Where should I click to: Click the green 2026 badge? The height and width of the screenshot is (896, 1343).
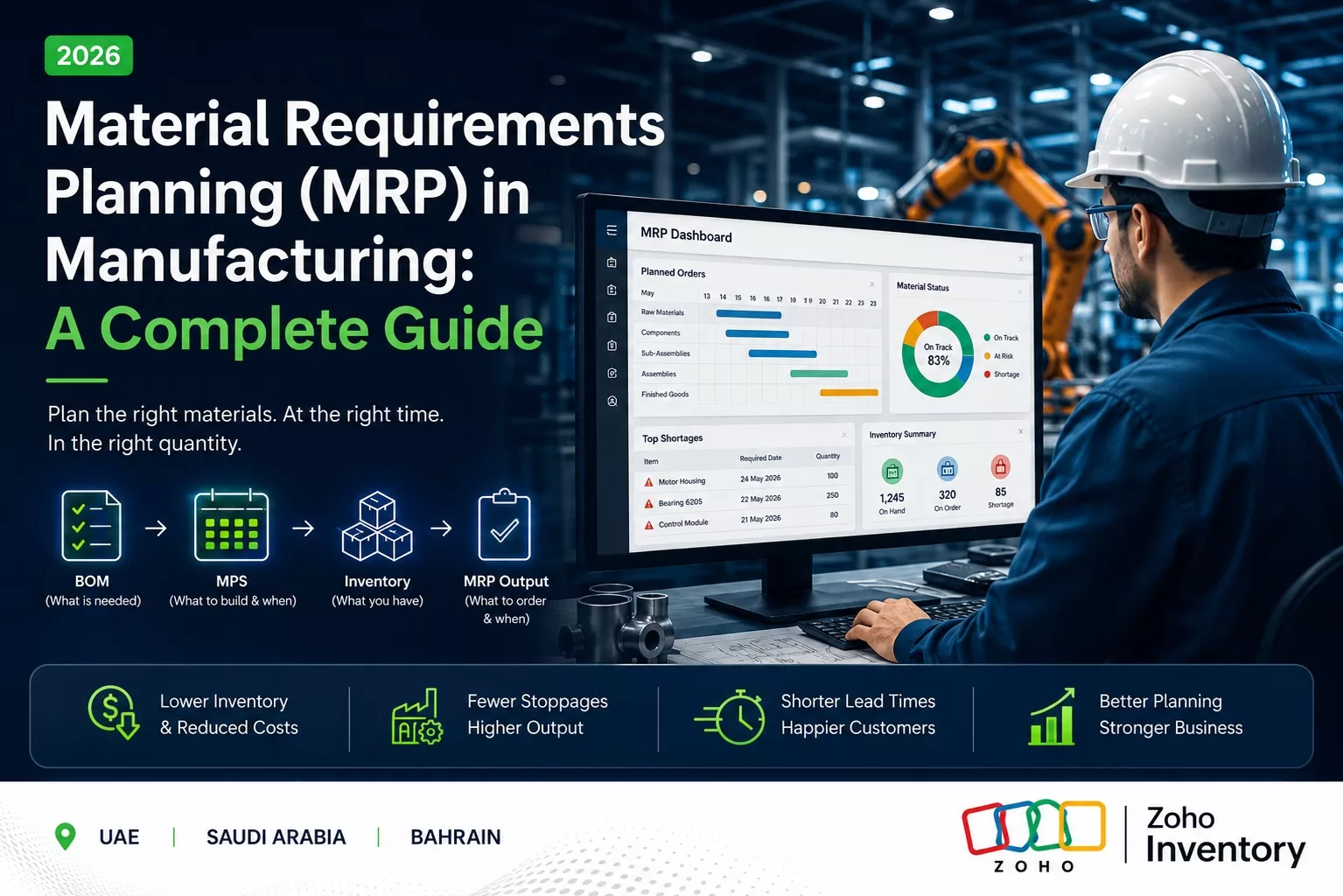point(88,55)
